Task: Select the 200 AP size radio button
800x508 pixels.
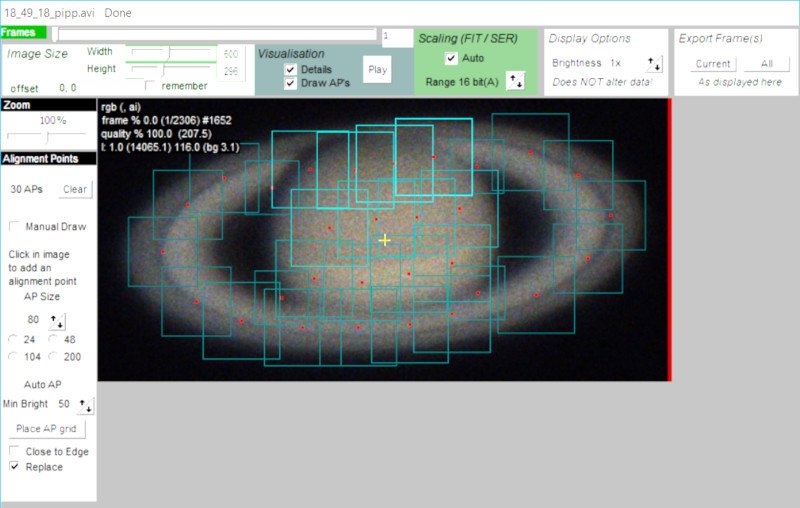Action: (x=53, y=356)
